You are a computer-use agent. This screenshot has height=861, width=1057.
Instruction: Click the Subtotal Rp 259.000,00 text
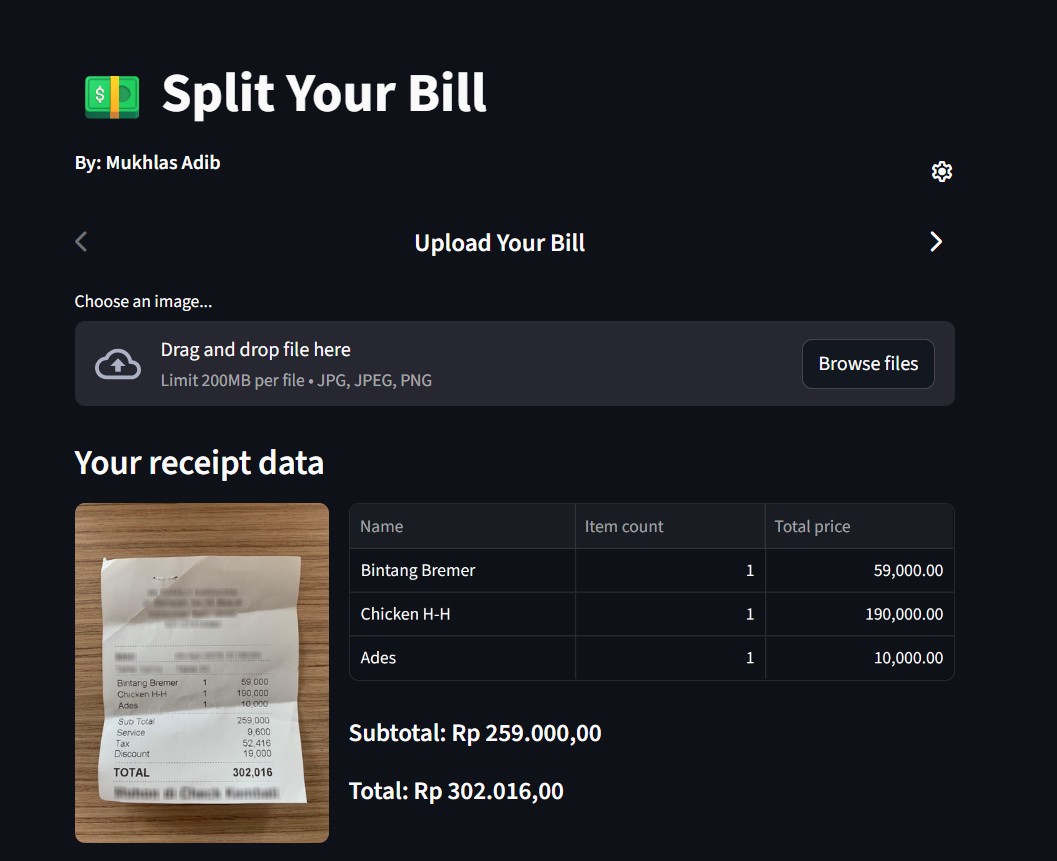(475, 732)
